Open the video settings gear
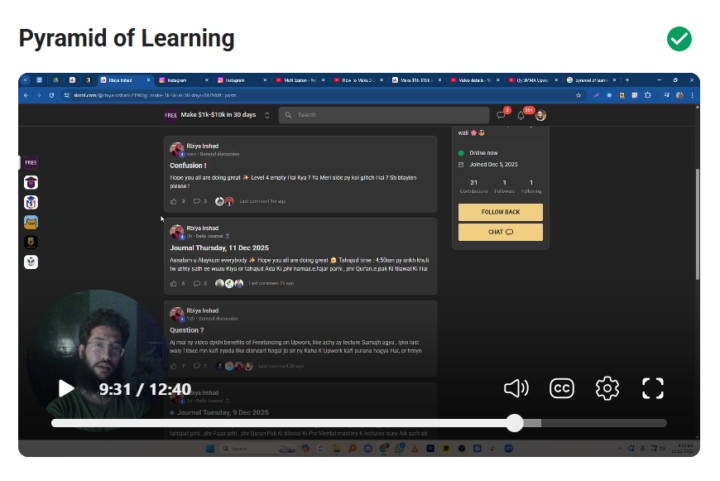720x481 pixels. tap(607, 389)
